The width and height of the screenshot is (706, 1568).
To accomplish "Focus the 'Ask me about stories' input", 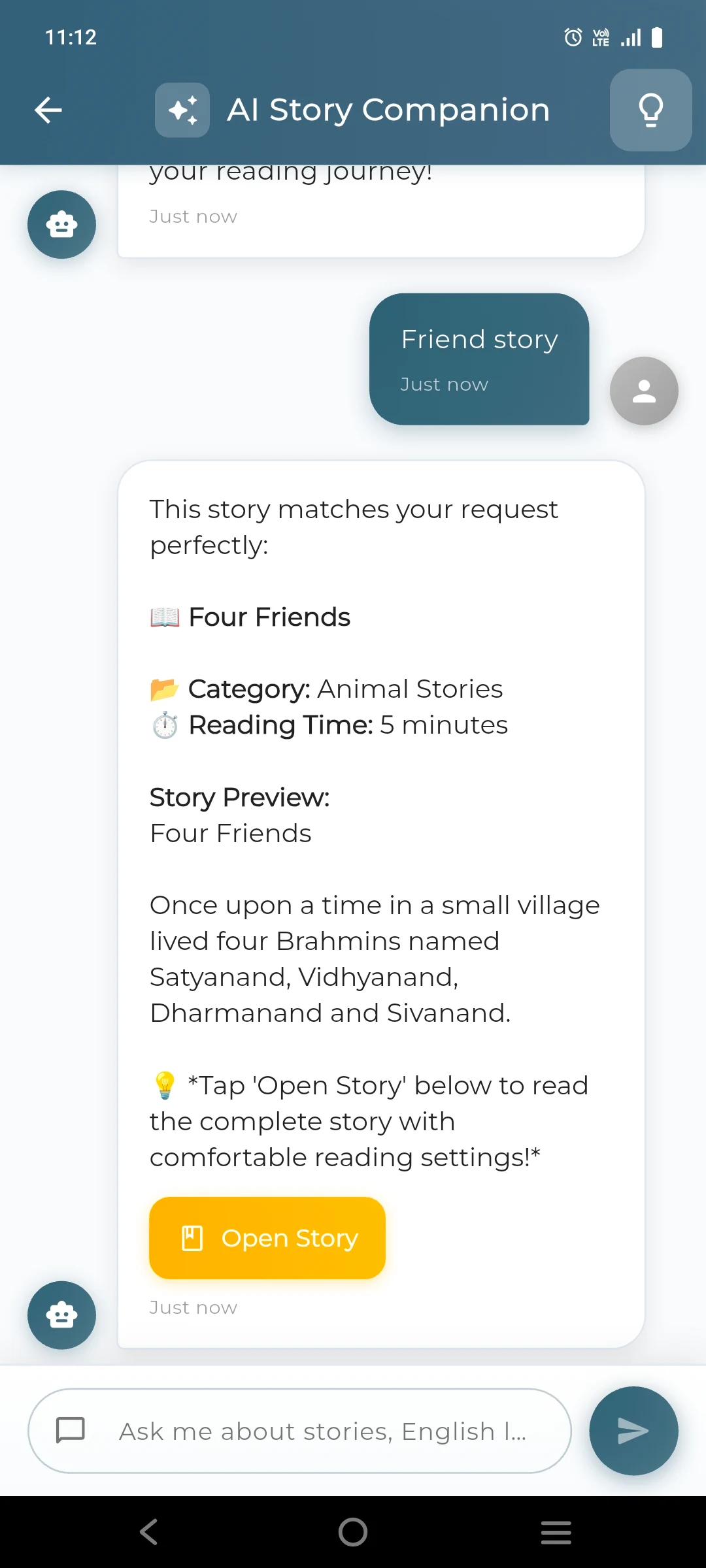I will point(323,1431).
